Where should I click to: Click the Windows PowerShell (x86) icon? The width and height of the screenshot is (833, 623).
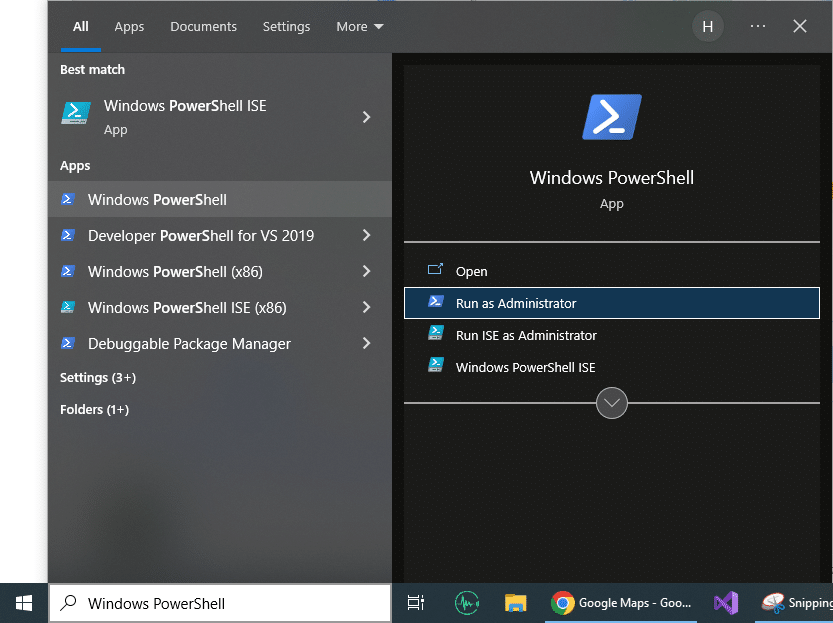(x=67, y=271)
